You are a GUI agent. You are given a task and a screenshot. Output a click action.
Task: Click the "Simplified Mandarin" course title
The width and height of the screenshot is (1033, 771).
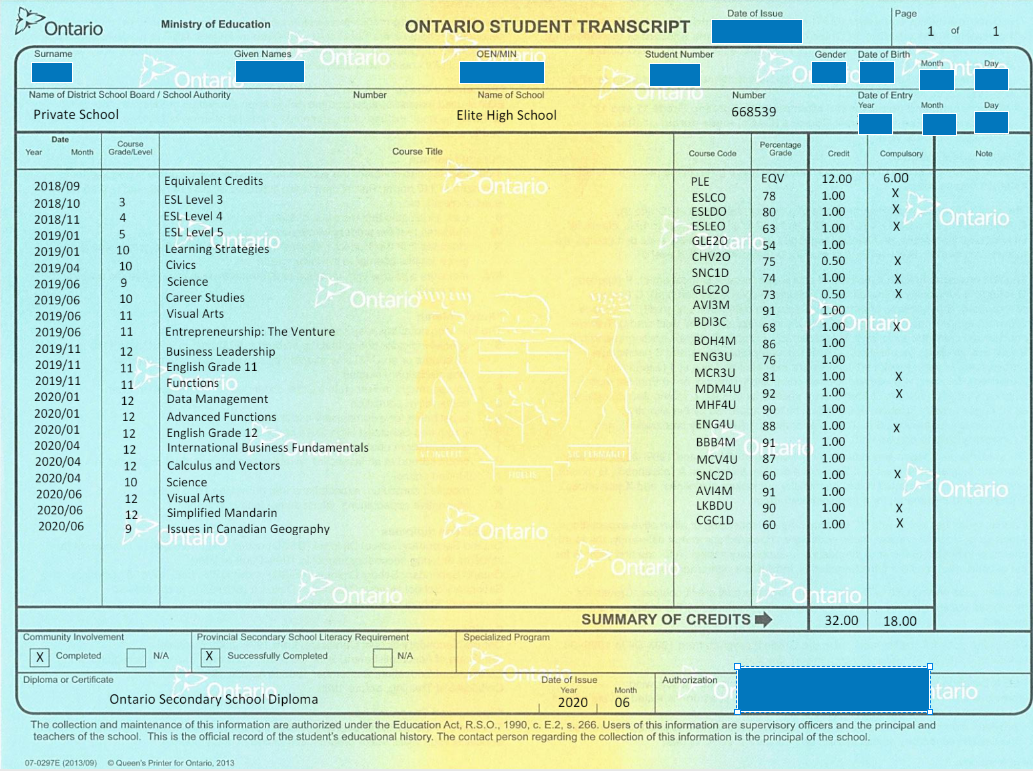(222, 513)
